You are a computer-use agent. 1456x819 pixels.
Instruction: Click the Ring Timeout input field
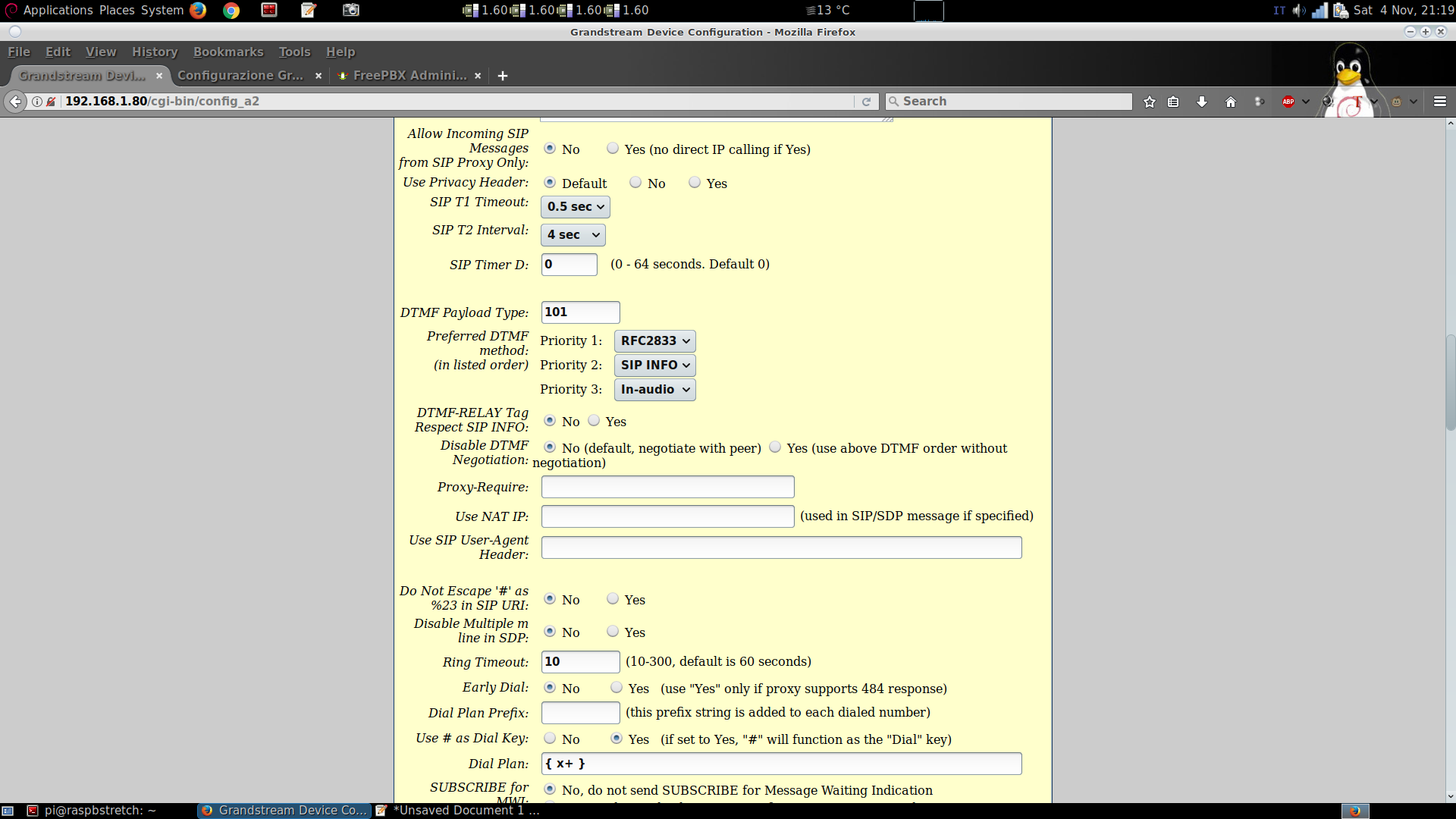tap(580, 662)
